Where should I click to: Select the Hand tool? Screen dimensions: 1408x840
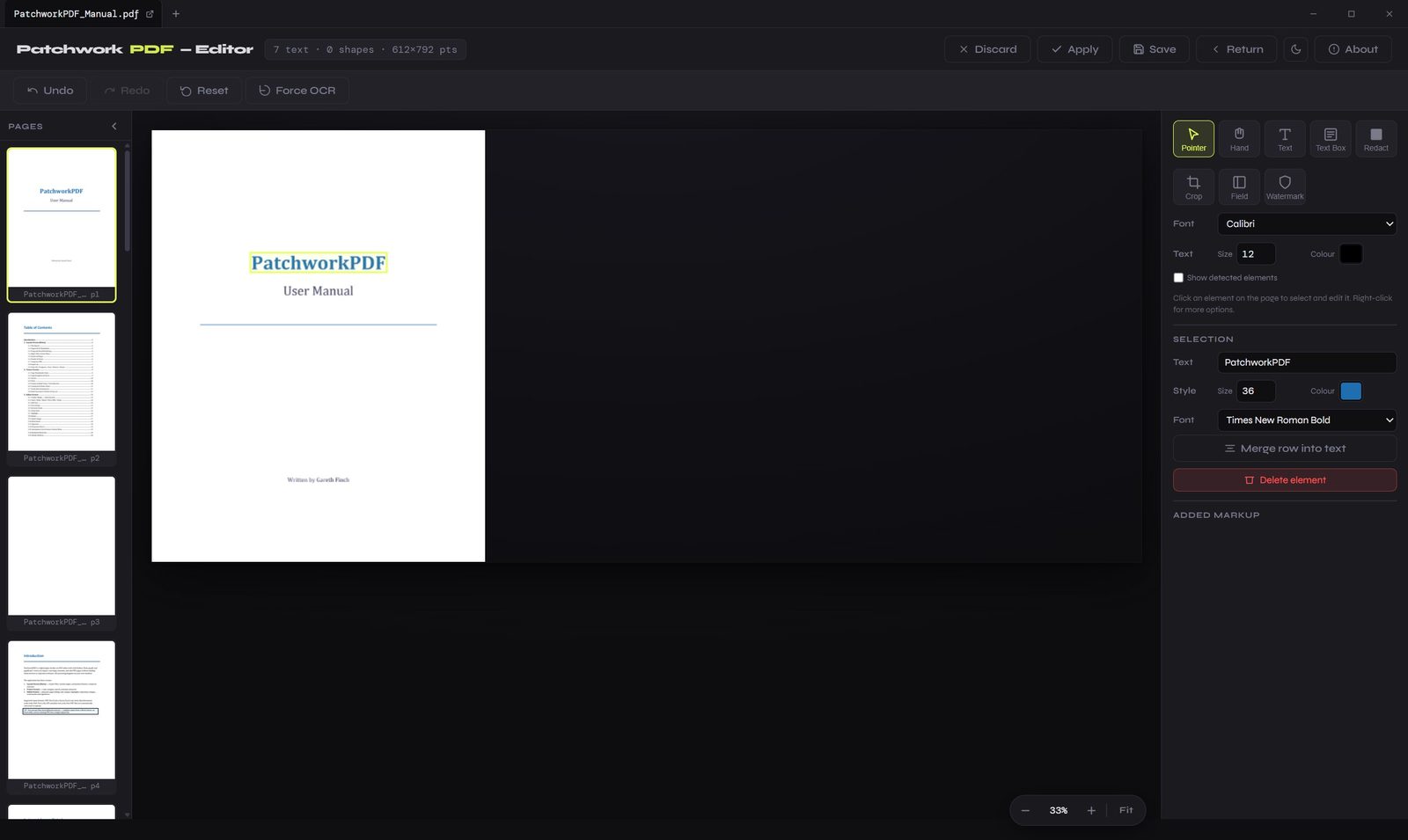[x=1239, y=139]
